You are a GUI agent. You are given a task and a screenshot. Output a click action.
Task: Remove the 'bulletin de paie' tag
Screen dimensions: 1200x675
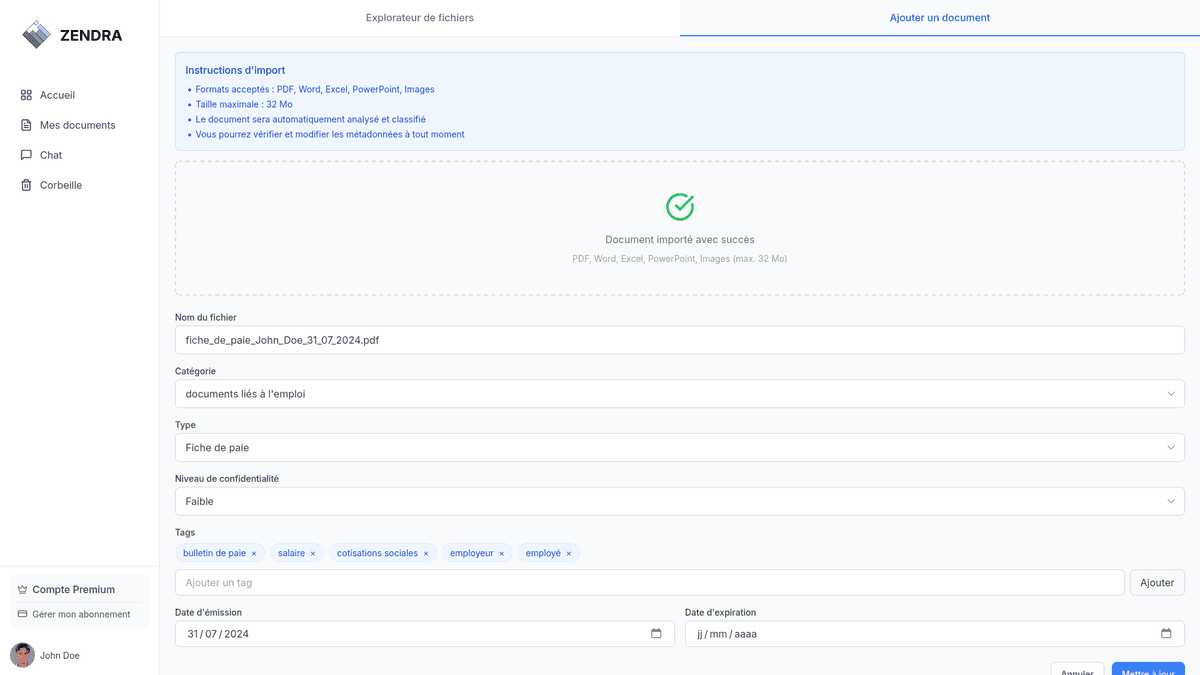click(254, 553)
